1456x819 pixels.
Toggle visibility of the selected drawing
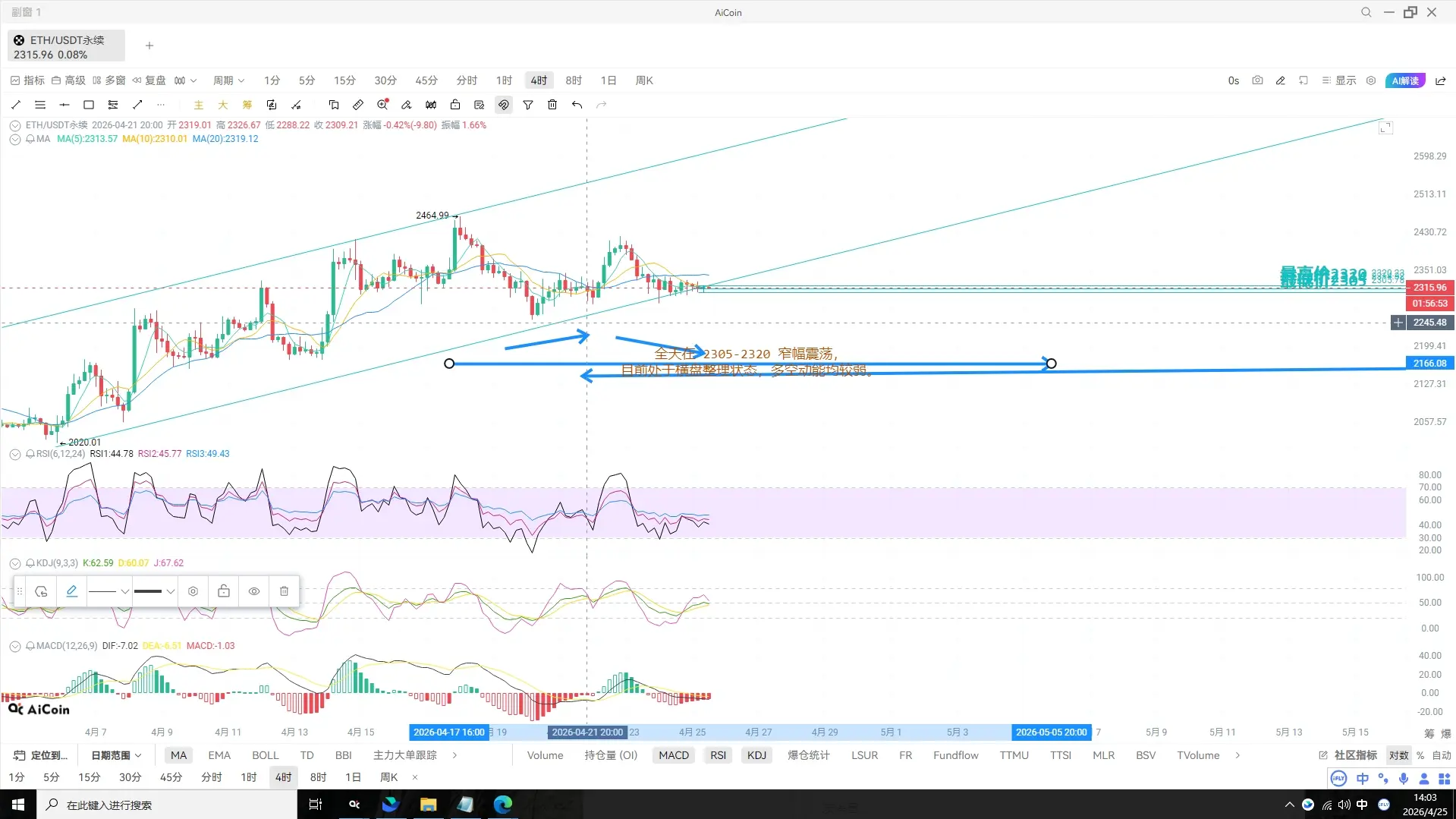[254, 591]
